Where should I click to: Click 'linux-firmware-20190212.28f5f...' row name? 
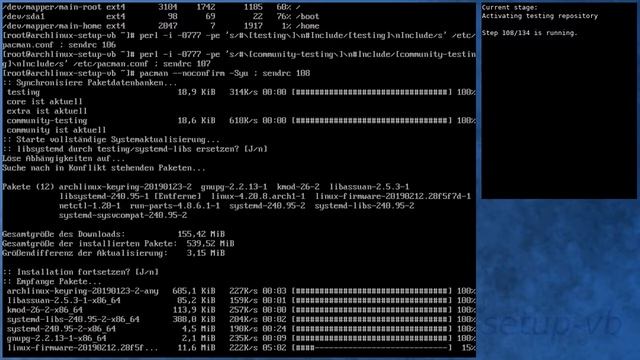pos(82,348)
